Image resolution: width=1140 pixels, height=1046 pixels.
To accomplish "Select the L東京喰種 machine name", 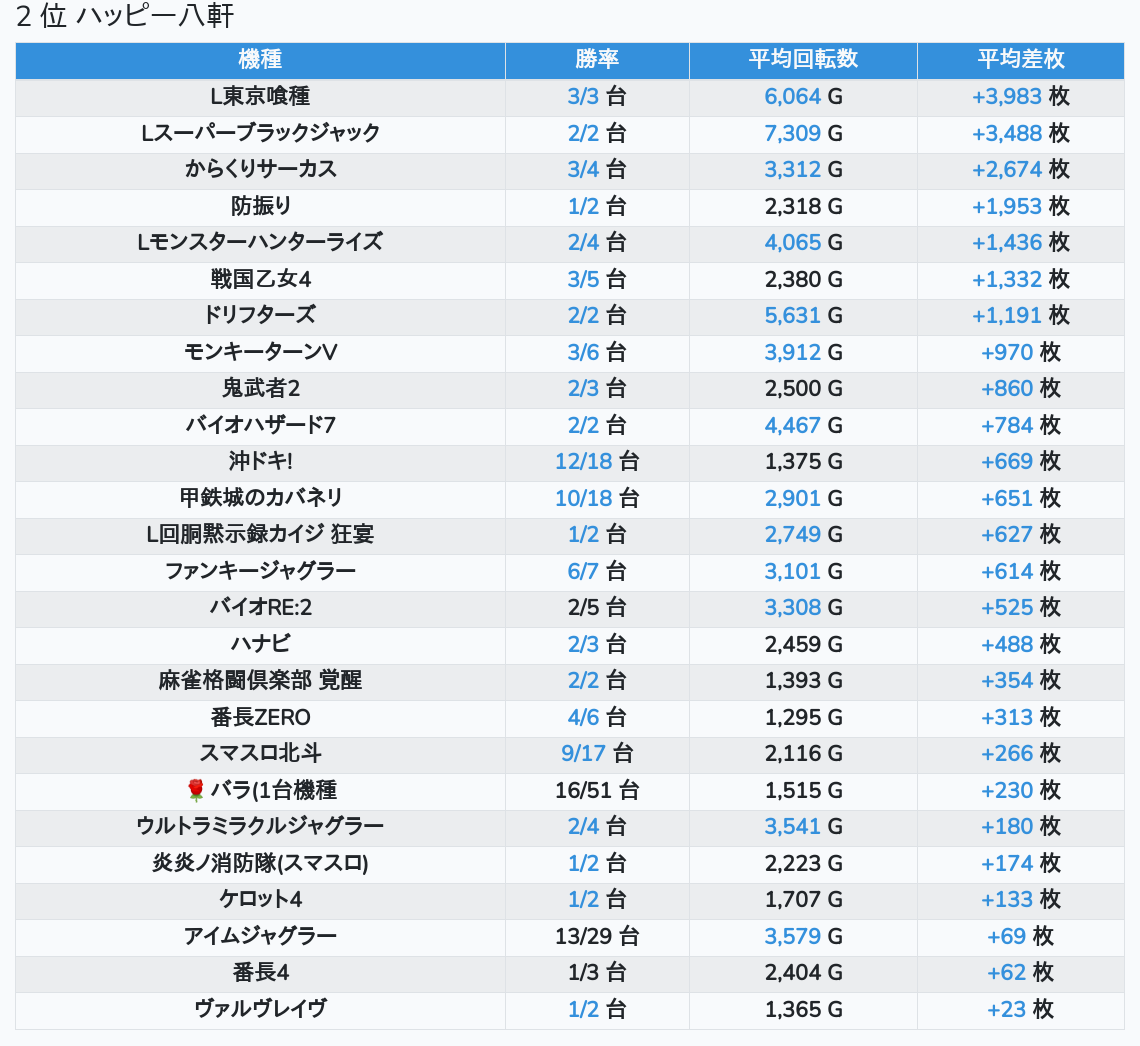I will tap(260, 97).
